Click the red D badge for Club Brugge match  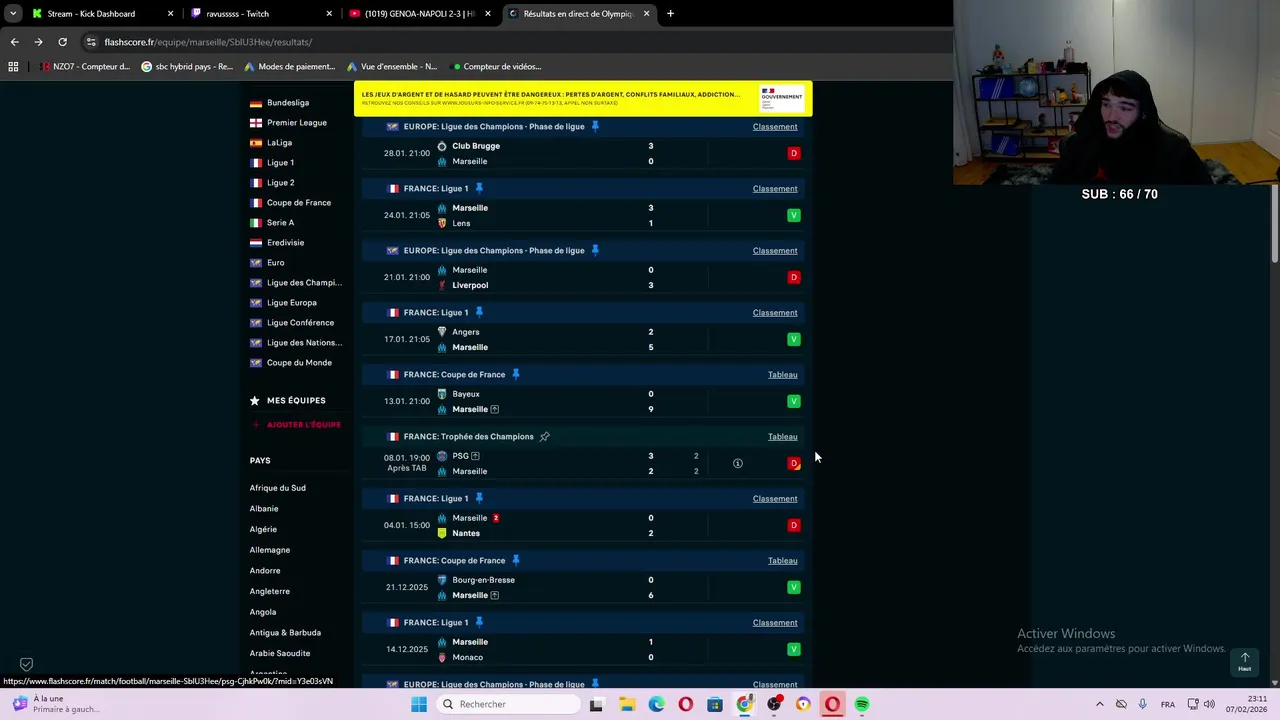coord(794,153)
